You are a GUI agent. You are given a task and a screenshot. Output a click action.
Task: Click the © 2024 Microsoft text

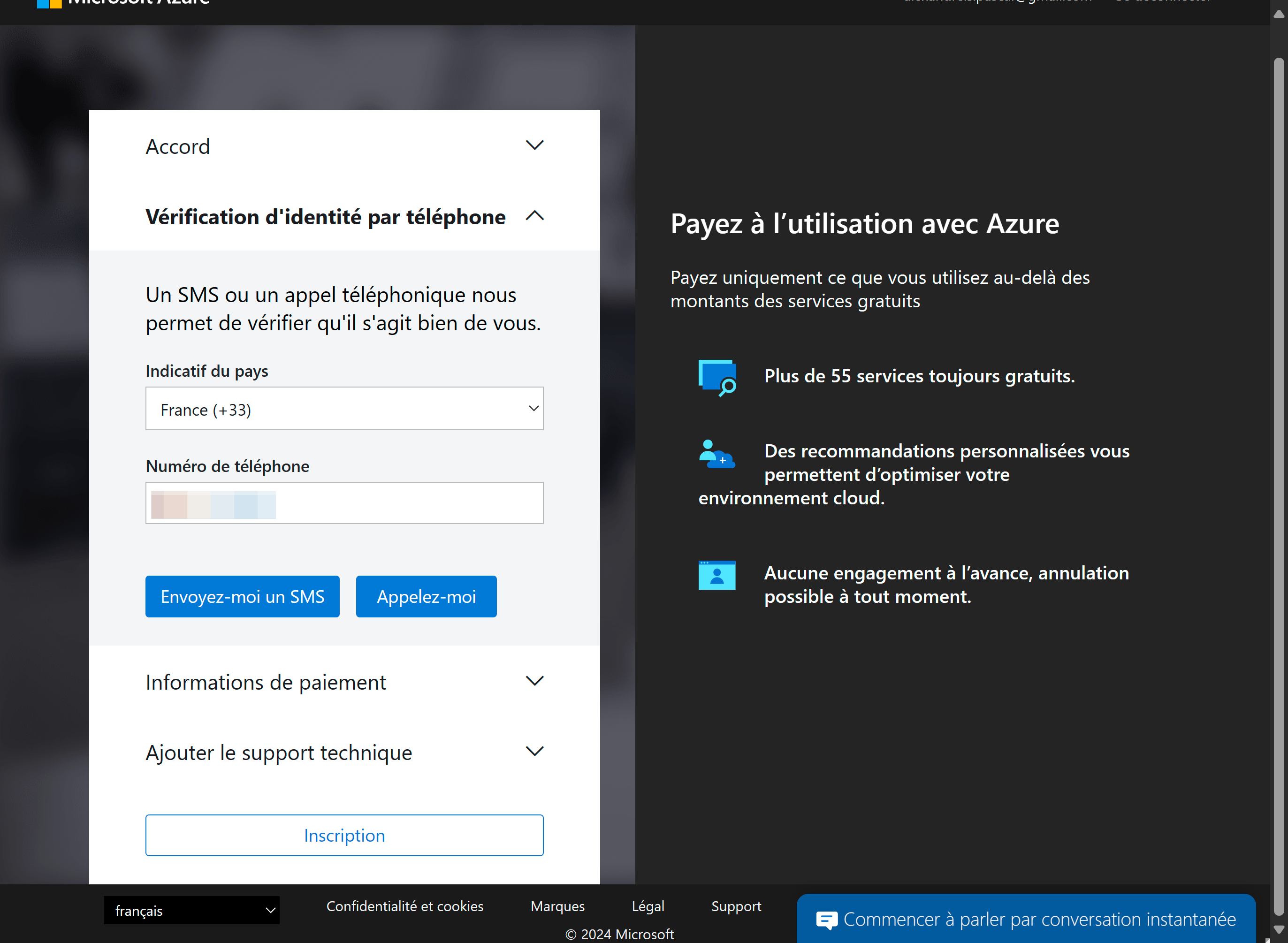point(619,935)
